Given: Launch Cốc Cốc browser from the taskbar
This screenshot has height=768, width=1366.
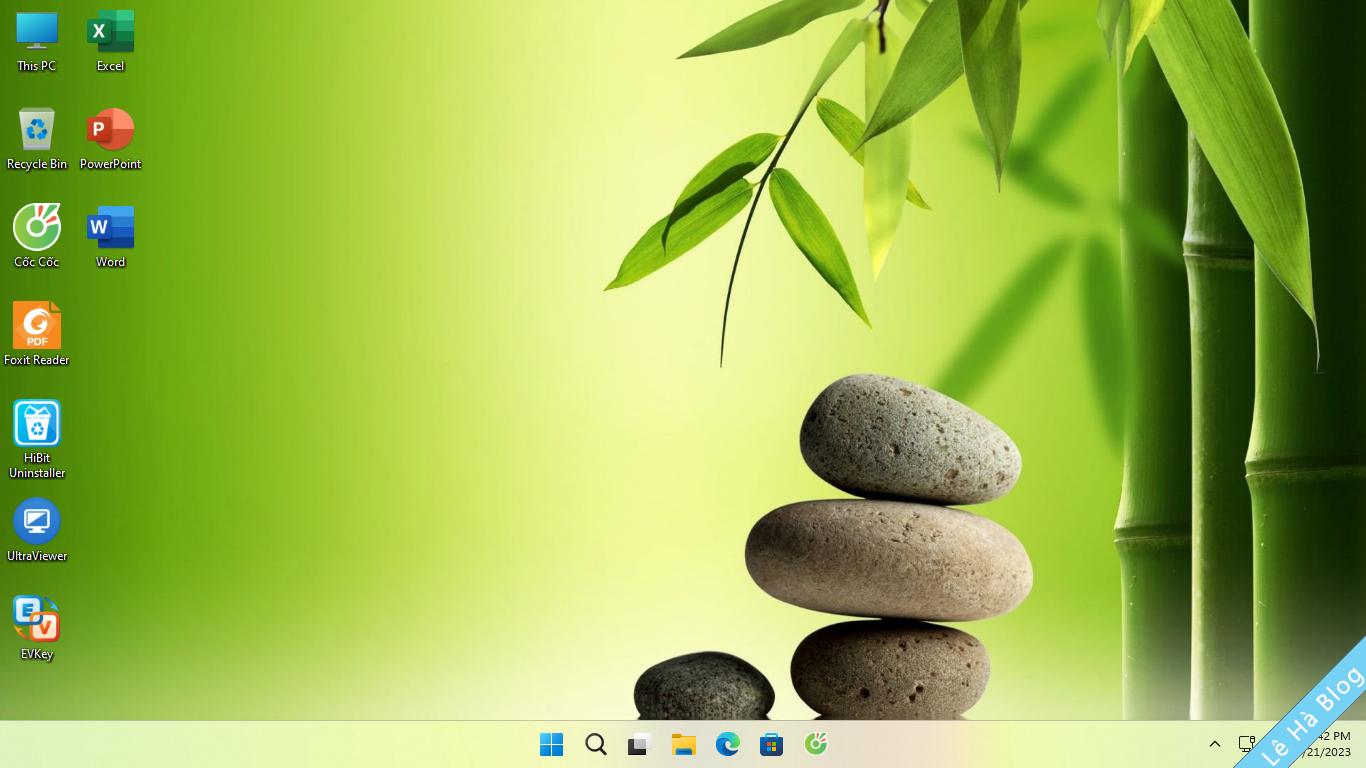Looking at the screenshot, I should point(816,744).
